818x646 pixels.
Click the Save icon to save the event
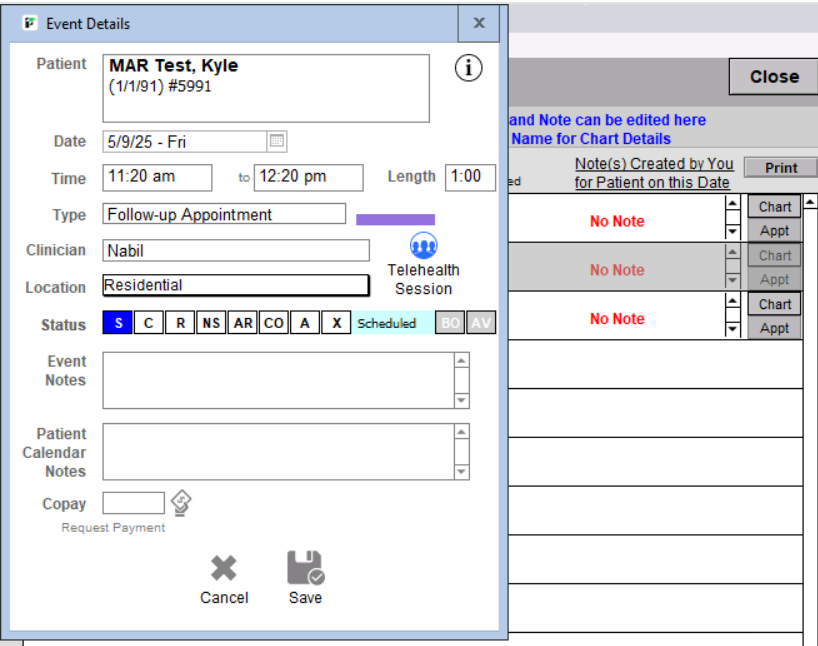(x=305, y=570)
